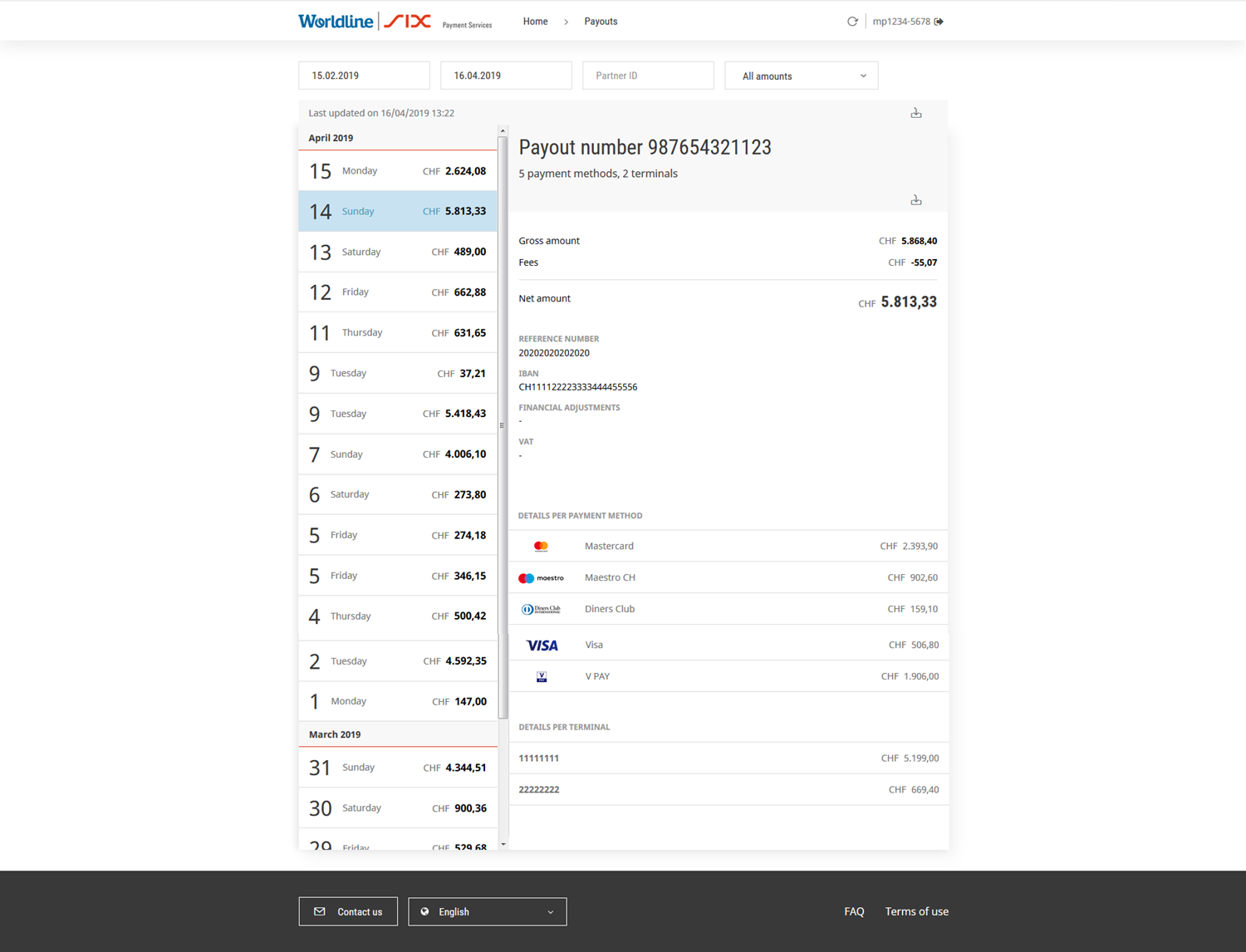Screen dimensions: 1246x952
Task: Select the Saturday April 13 payout row
Action: pyautogui.click(x=397, y=251)
